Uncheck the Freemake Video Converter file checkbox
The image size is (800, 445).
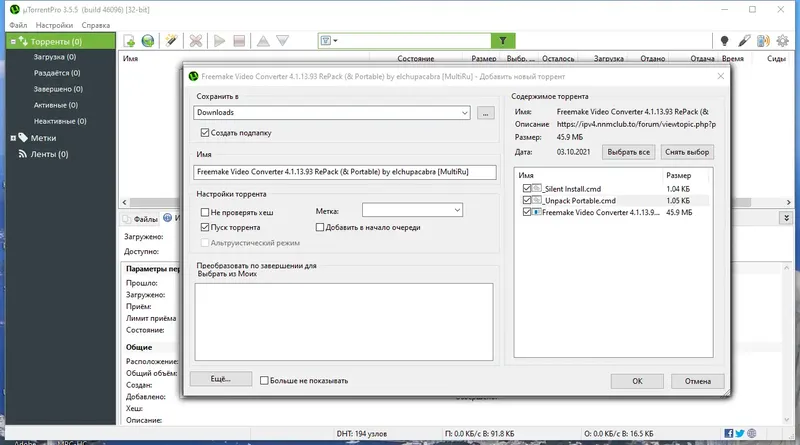[x=527, y=212]
